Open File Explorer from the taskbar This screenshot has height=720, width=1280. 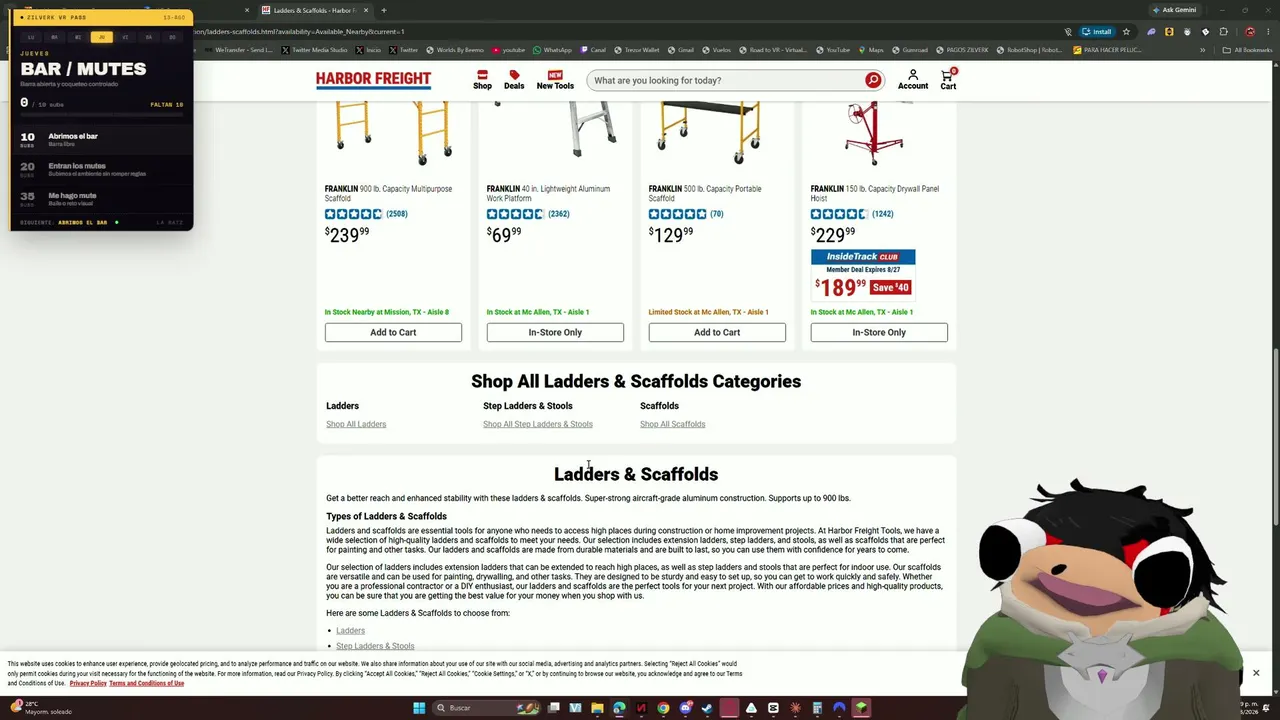[597, 708]
